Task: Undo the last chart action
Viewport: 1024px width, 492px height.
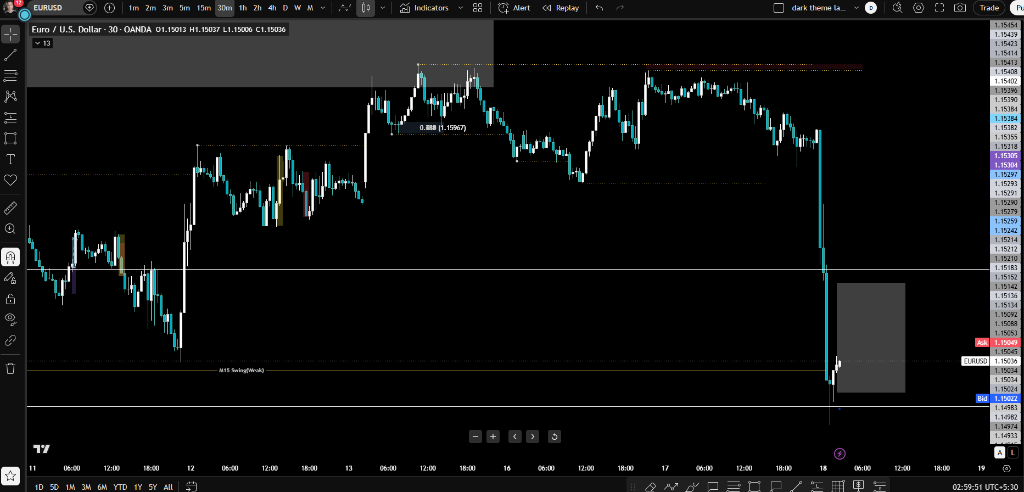Action: (x=599, y=8)
